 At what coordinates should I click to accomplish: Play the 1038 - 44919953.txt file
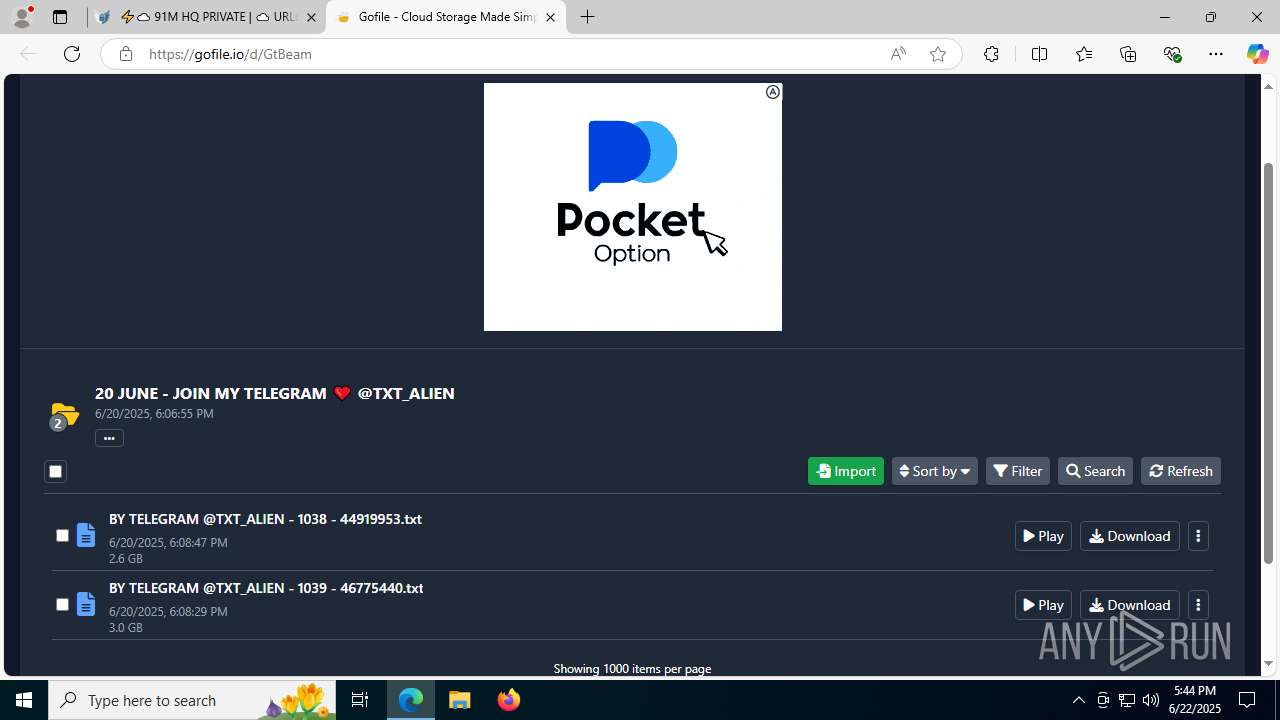click(x=1043, y=536)
